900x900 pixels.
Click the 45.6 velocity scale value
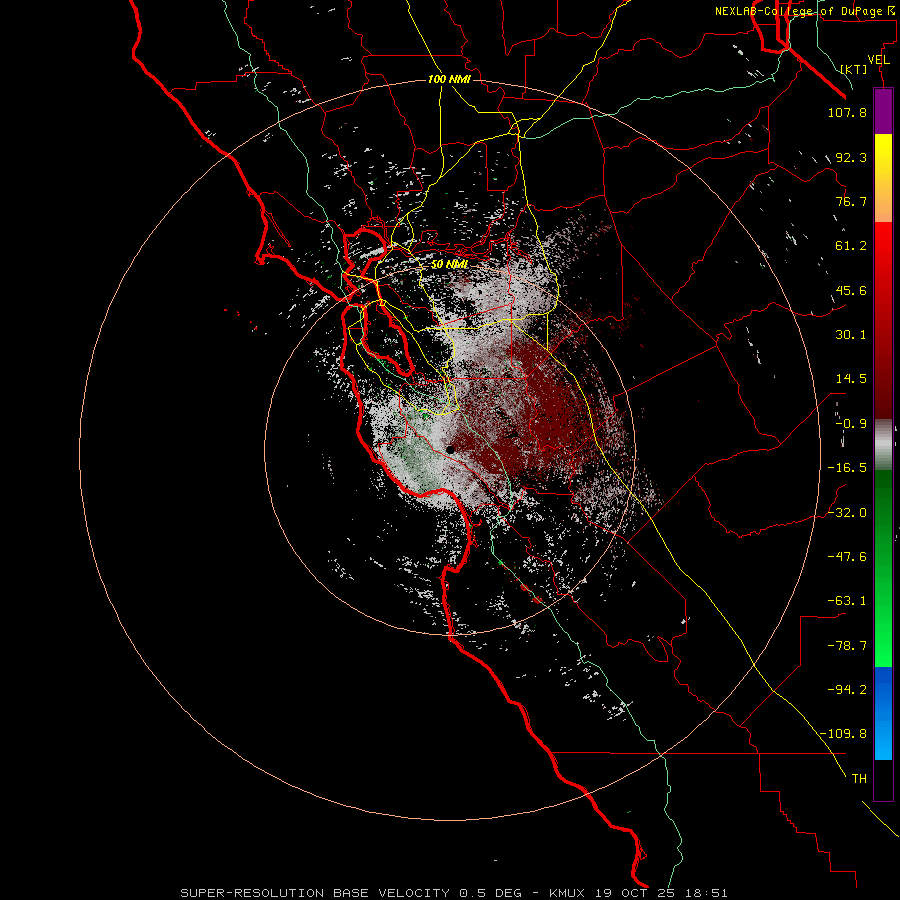coord(851,290)
